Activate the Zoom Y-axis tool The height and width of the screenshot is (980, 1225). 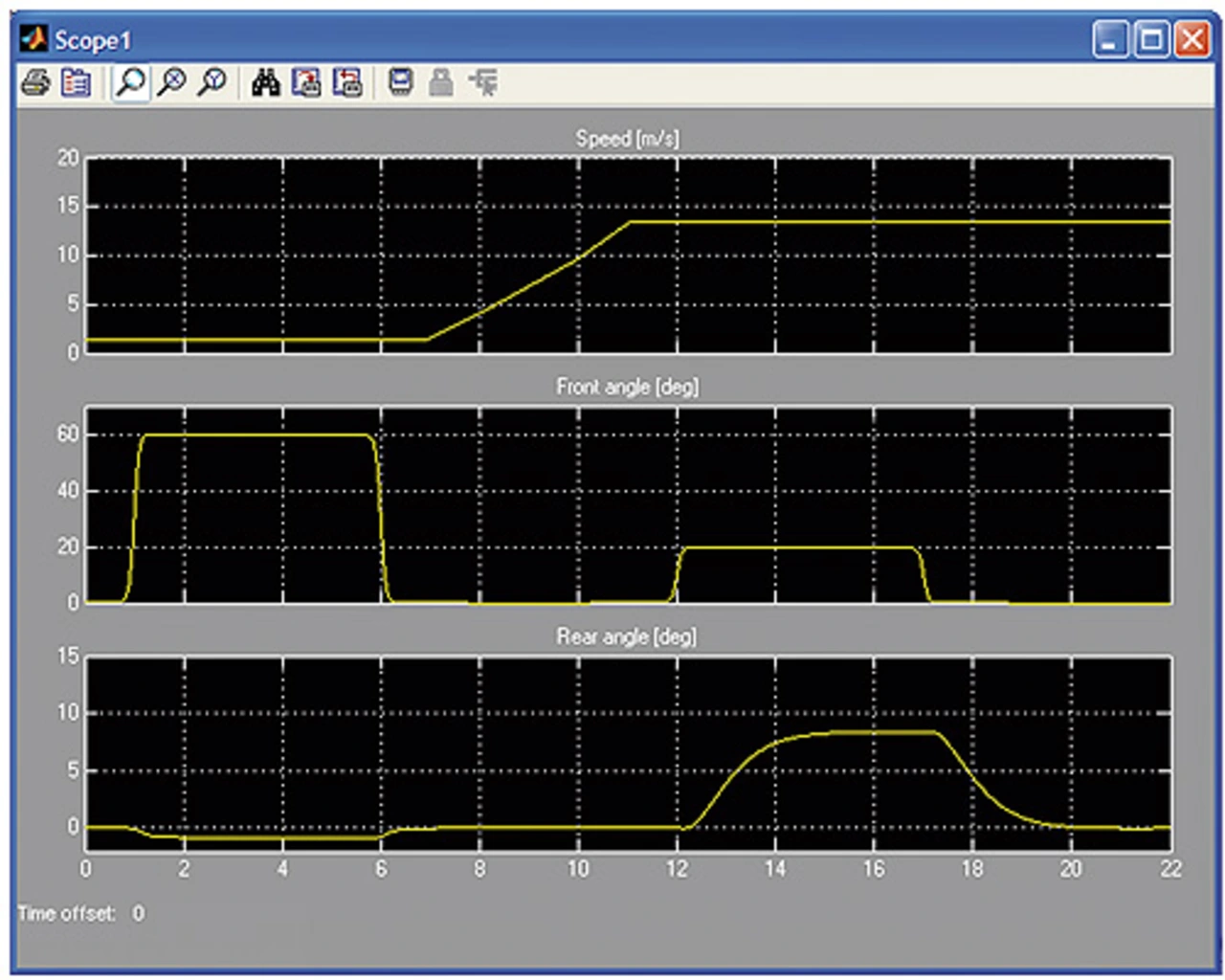212,83
